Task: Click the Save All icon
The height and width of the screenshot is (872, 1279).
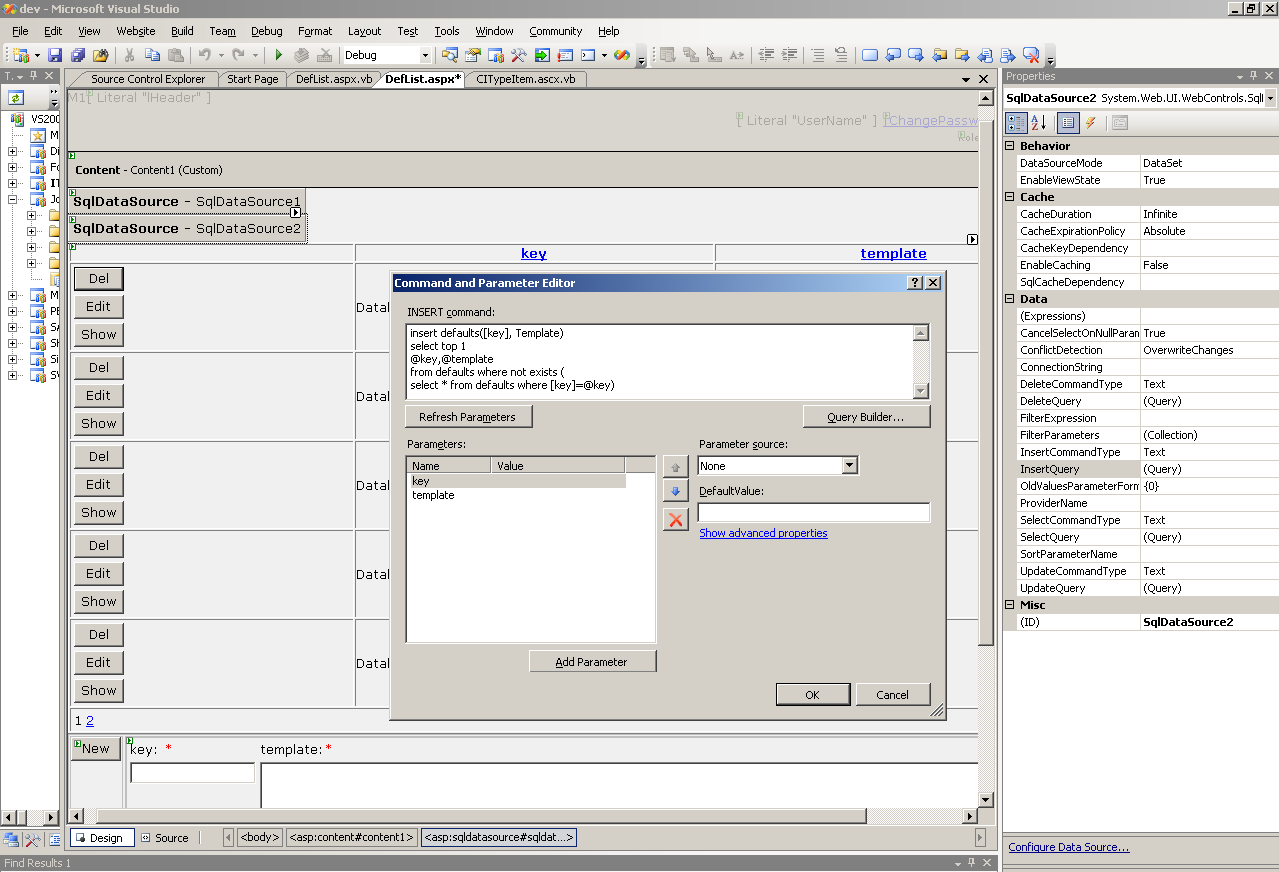Action: [x=77, y=55]
